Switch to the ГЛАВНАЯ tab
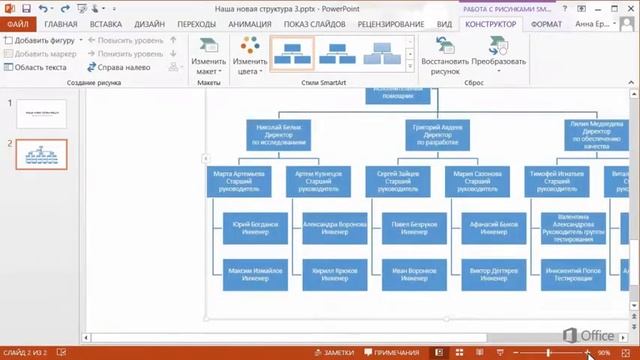 pos(61,24)
